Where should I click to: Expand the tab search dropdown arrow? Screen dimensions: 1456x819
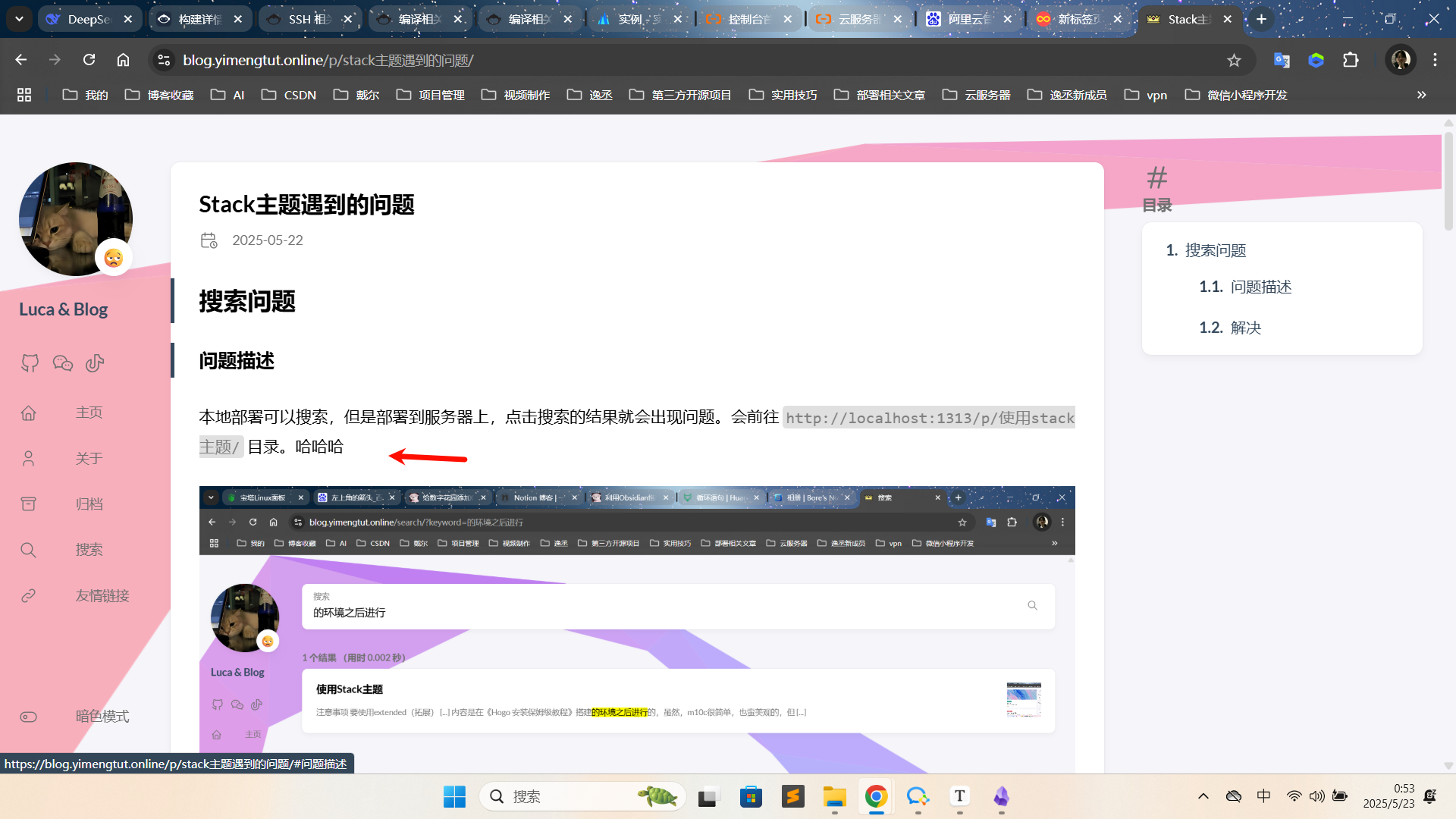click(x=19, y=19)
